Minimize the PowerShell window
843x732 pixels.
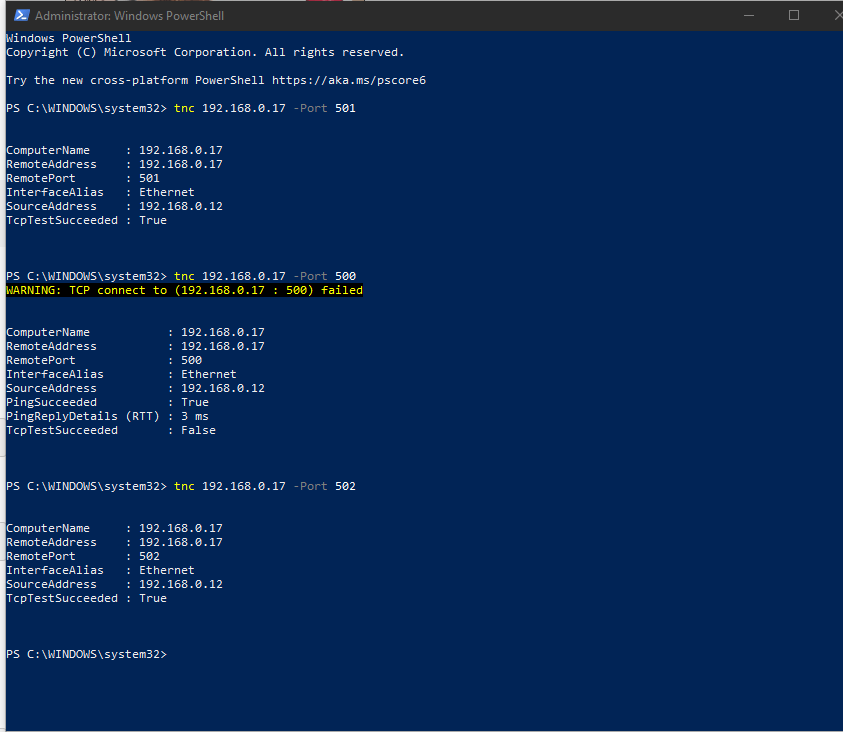[x=749, y=15]
